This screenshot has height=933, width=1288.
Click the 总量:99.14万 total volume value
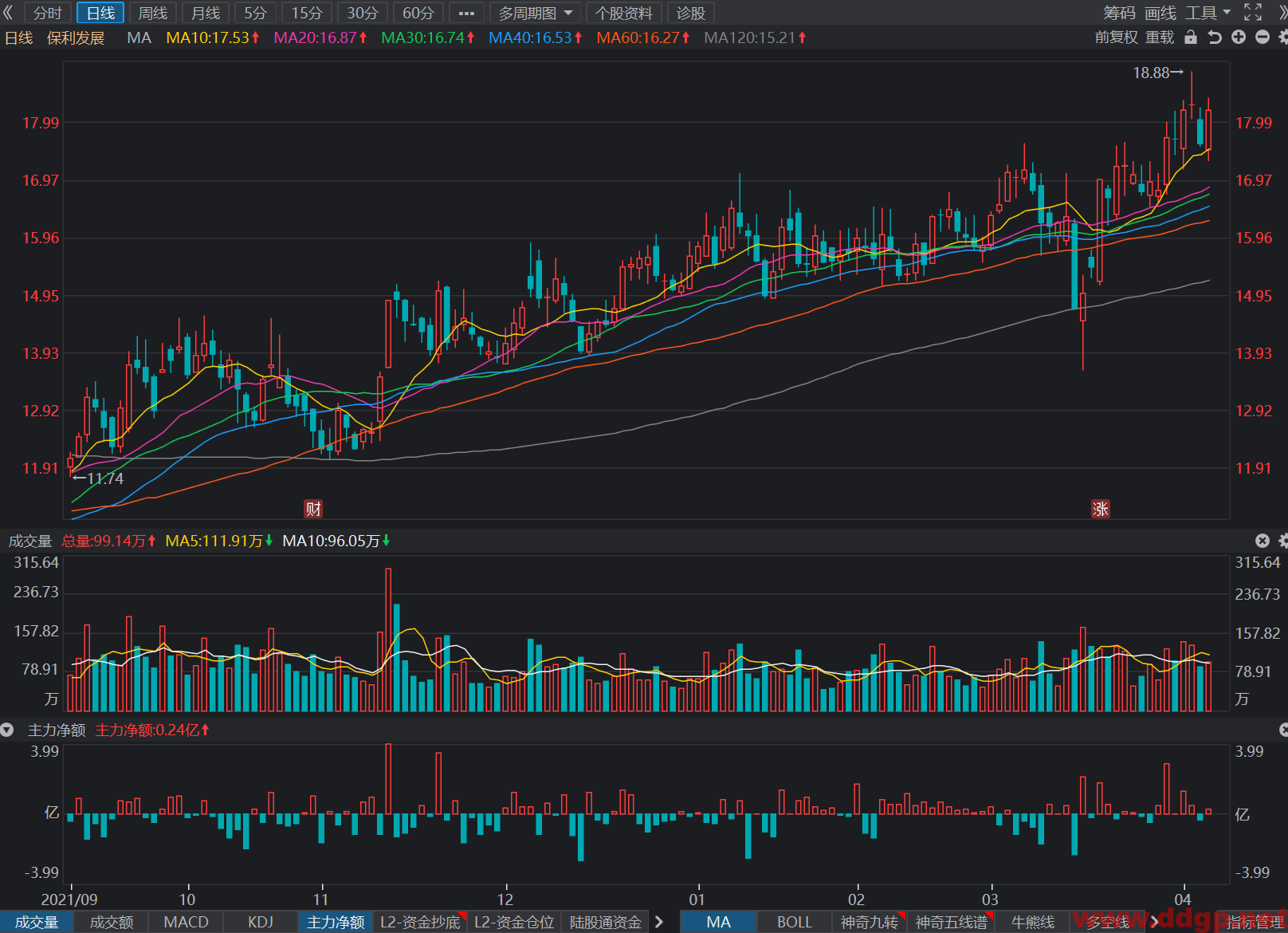coord(108,541)
